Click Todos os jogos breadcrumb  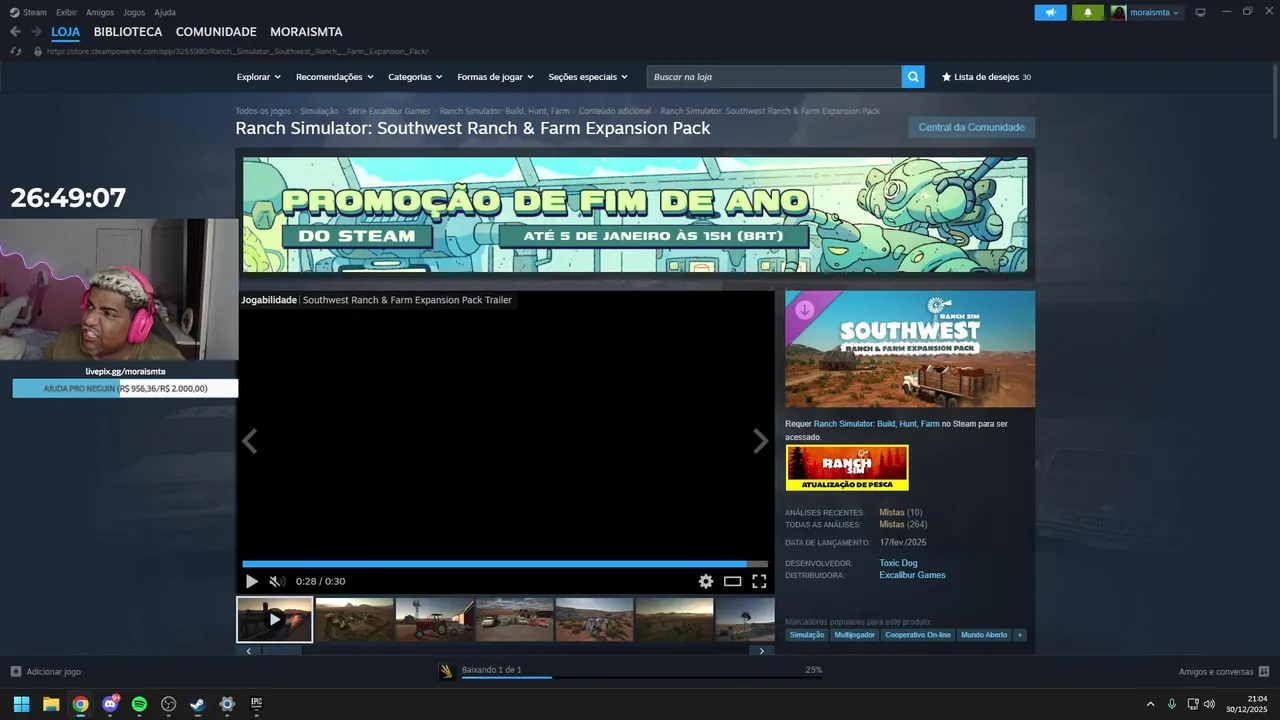pos(263,111)
